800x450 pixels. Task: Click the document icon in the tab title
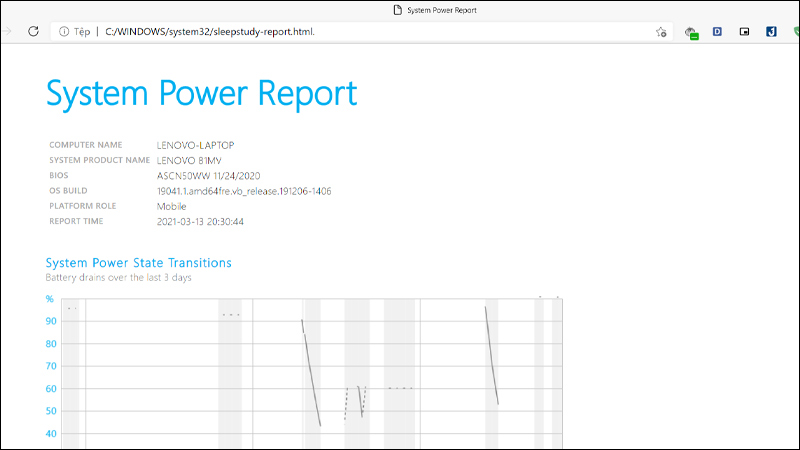click(397, 10)
